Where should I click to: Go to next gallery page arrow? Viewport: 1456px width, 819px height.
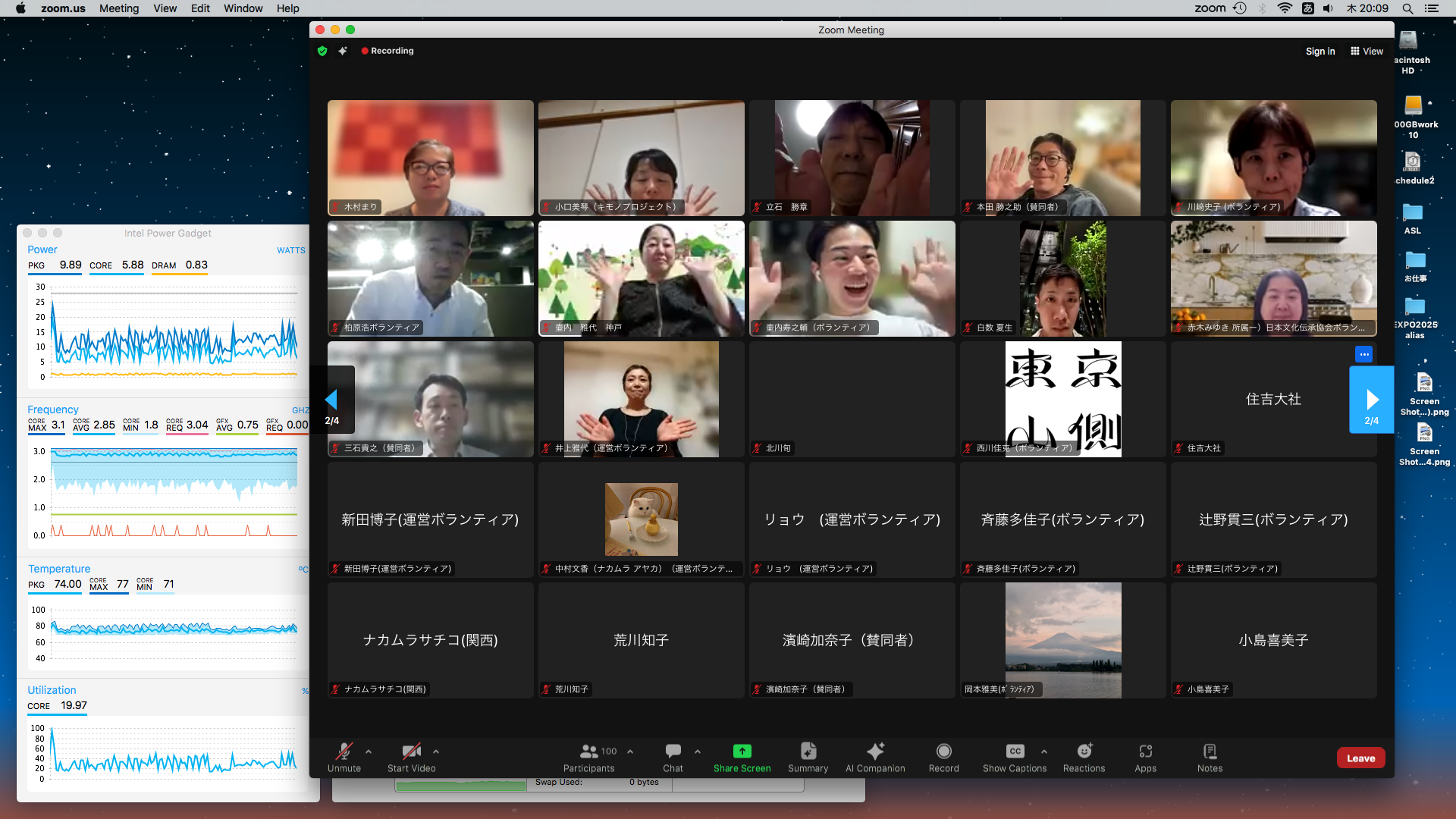point(1371,400)
